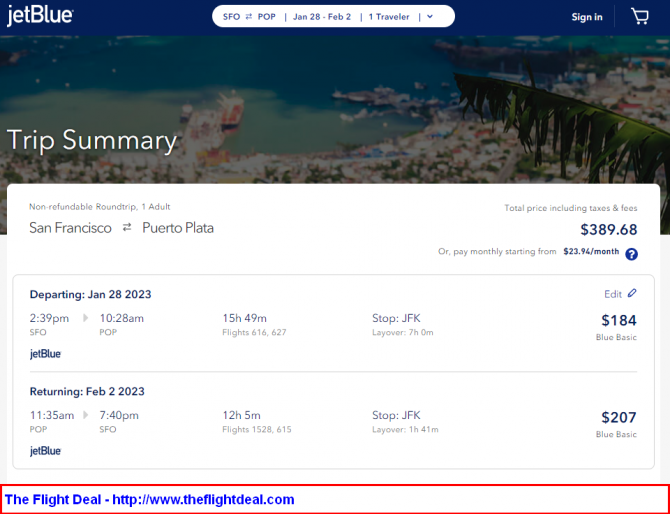Click the Layover: 1h 41m text
Screen dimensions: 670x514
click(405, 429)
